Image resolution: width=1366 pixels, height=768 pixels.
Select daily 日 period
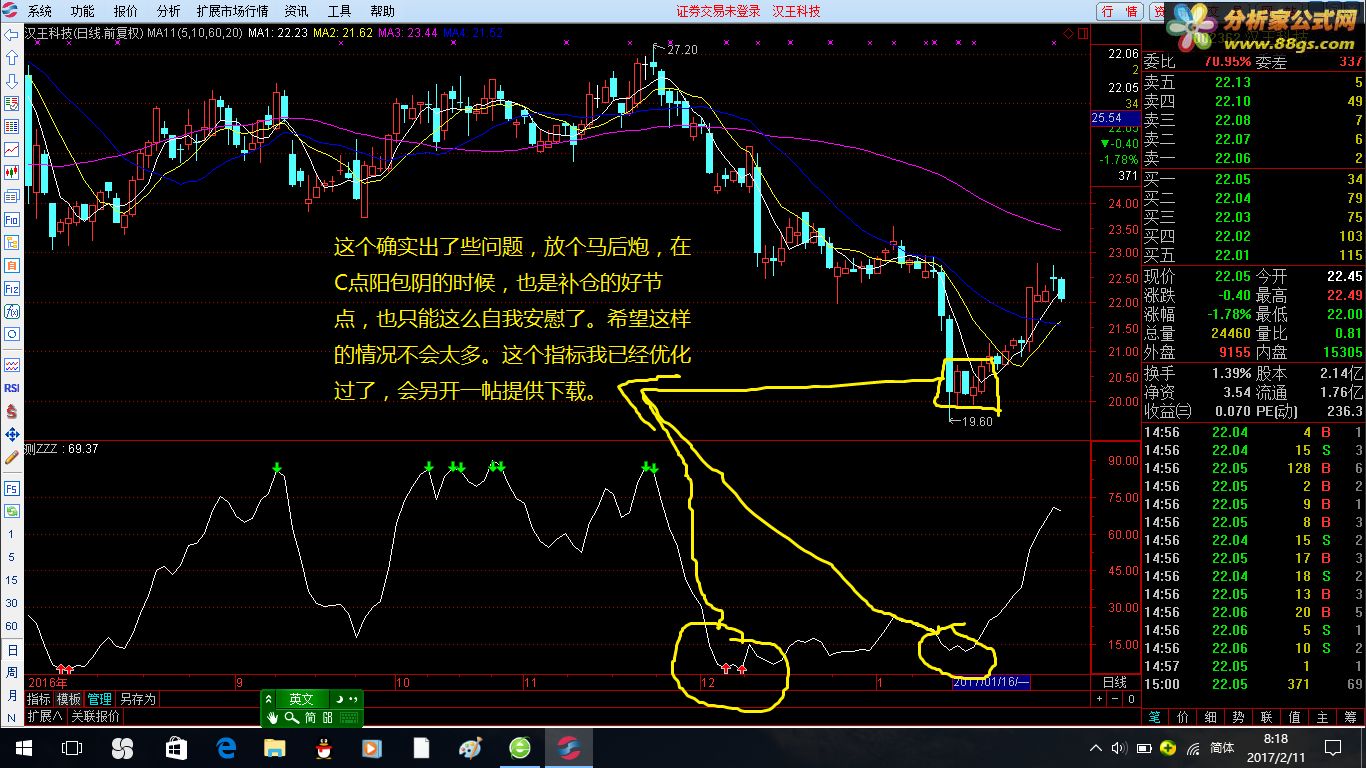click(12, 649)
